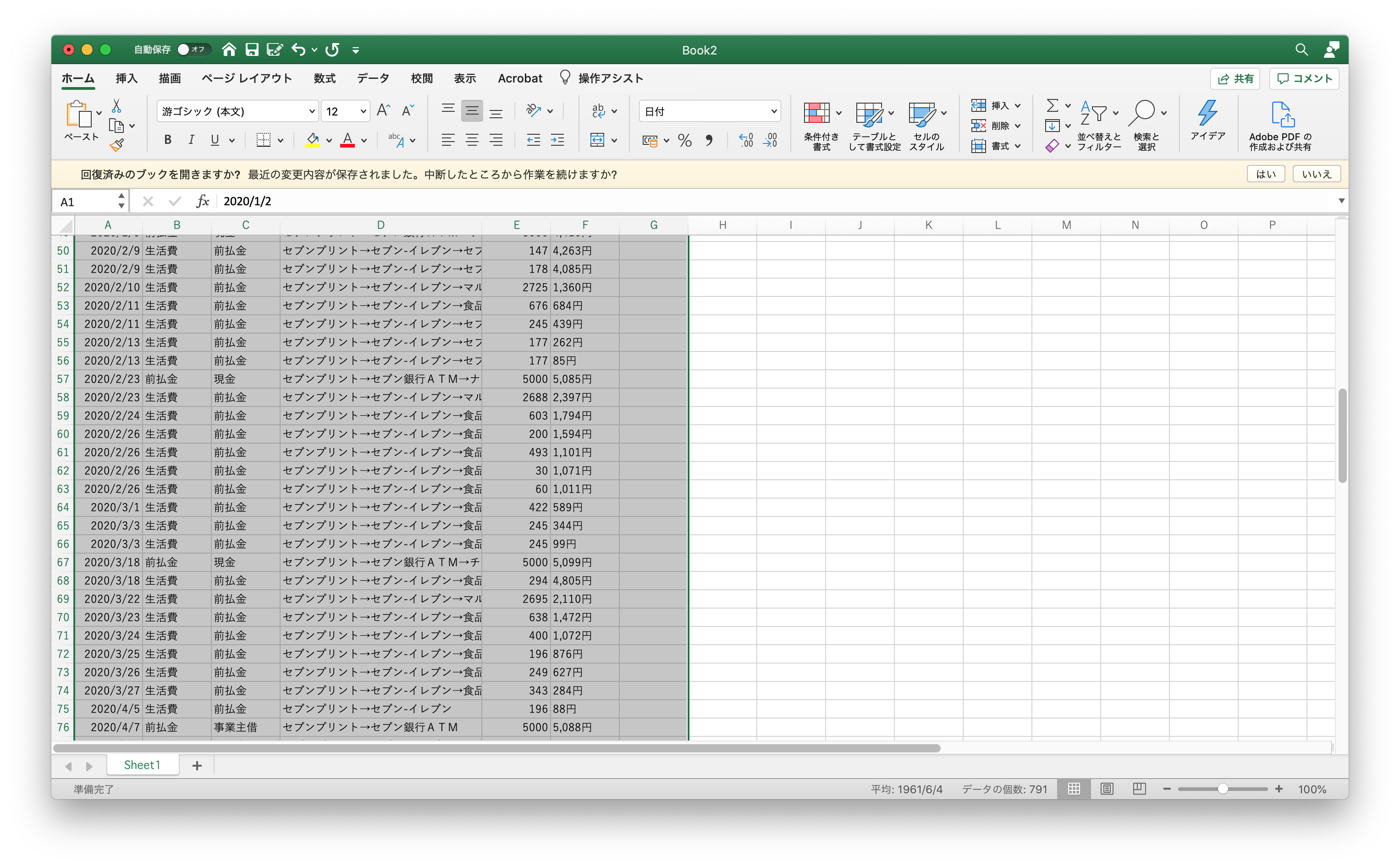Click the vertical scrollbar thumb
Image resolution: width=1400 pixels, height=867 pixels.
[1342, 435]
